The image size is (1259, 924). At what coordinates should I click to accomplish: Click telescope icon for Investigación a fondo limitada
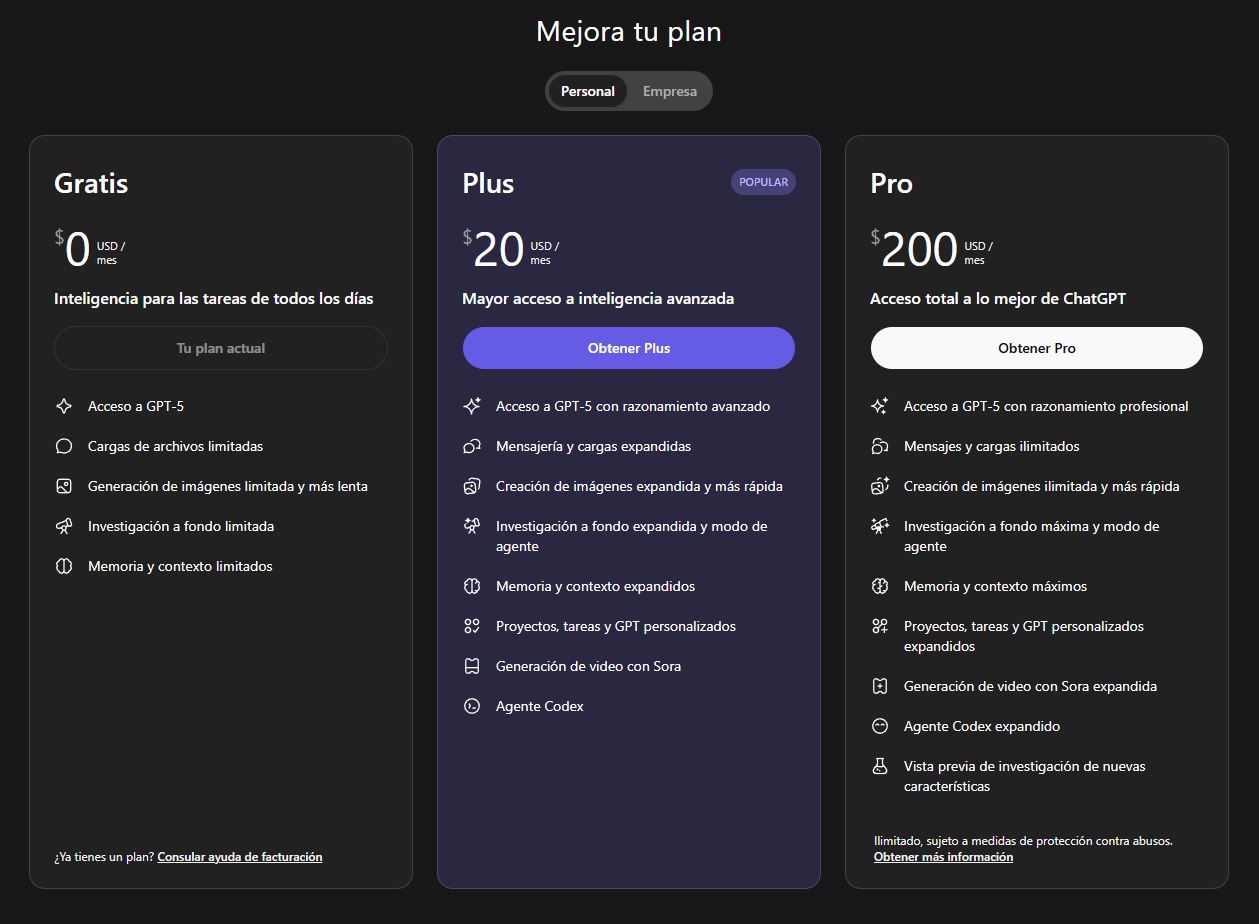(x=64, y=526)
